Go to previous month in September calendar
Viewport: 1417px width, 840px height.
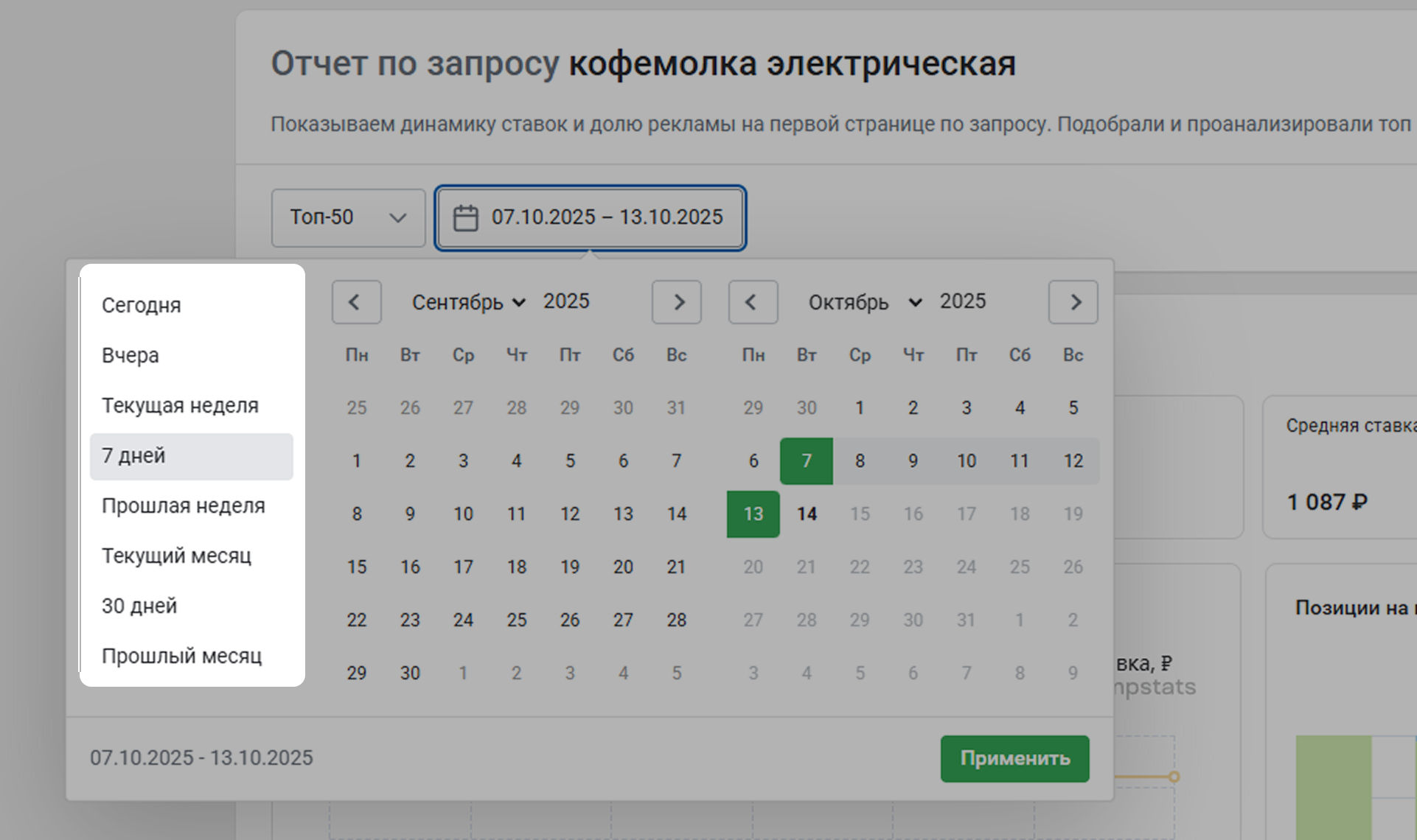[356, 302]
